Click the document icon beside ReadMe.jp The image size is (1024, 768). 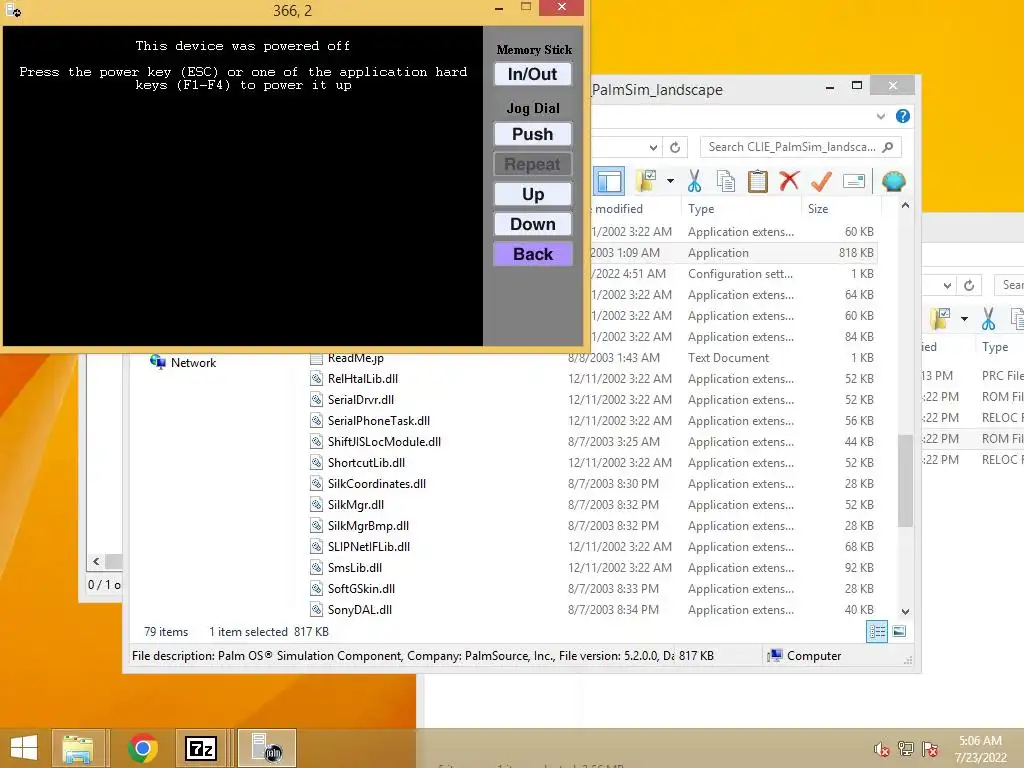[316, 358]
